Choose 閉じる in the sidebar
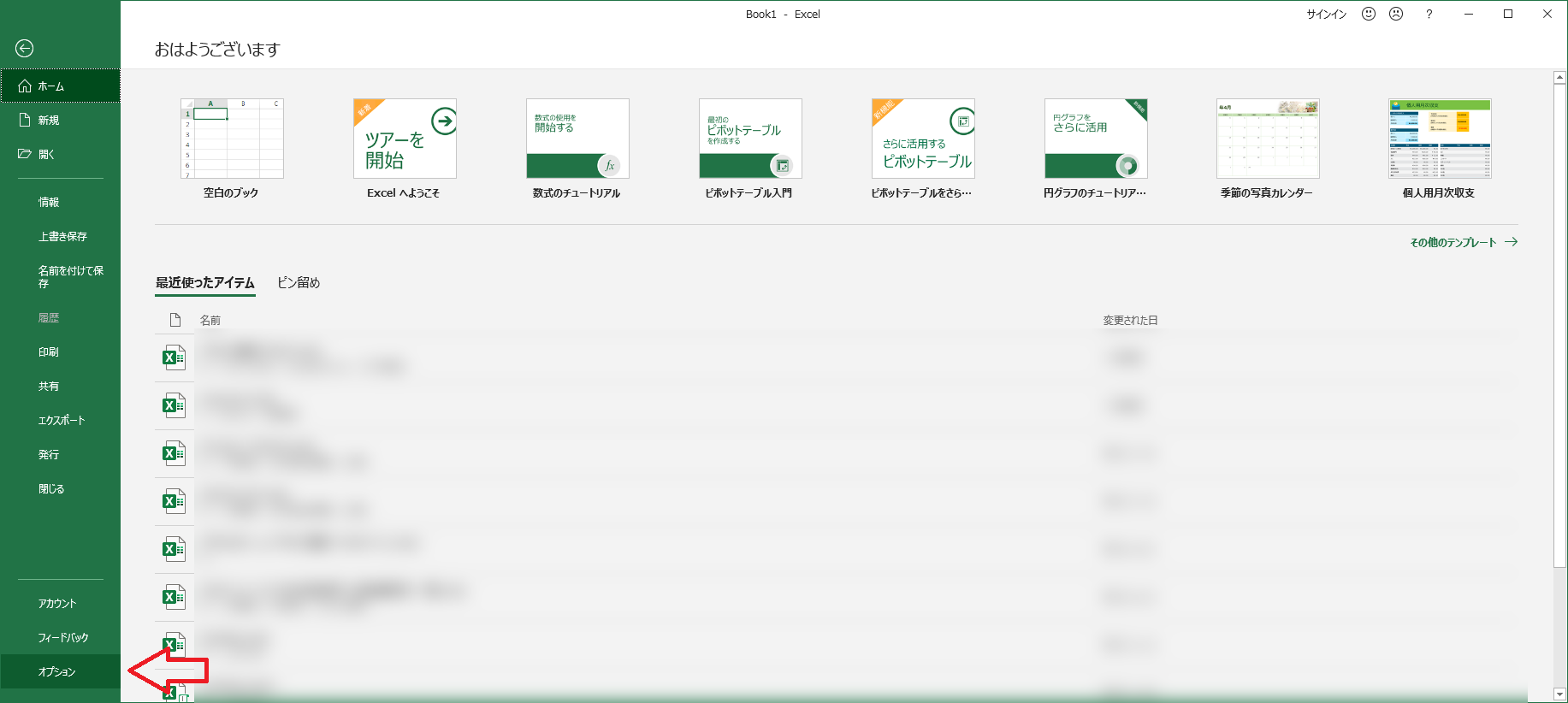This screenshot has height=703, width=1568. click(x=60, y=488)
